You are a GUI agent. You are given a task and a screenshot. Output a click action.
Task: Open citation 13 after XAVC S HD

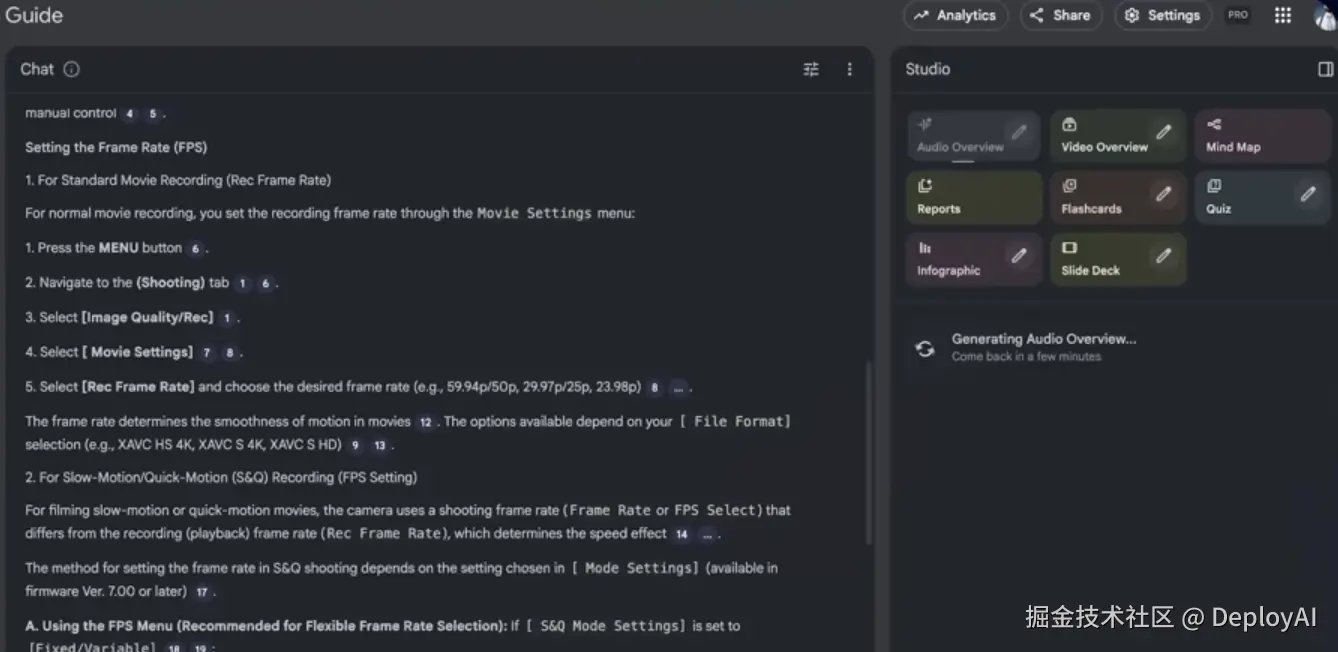pos(380,446)
